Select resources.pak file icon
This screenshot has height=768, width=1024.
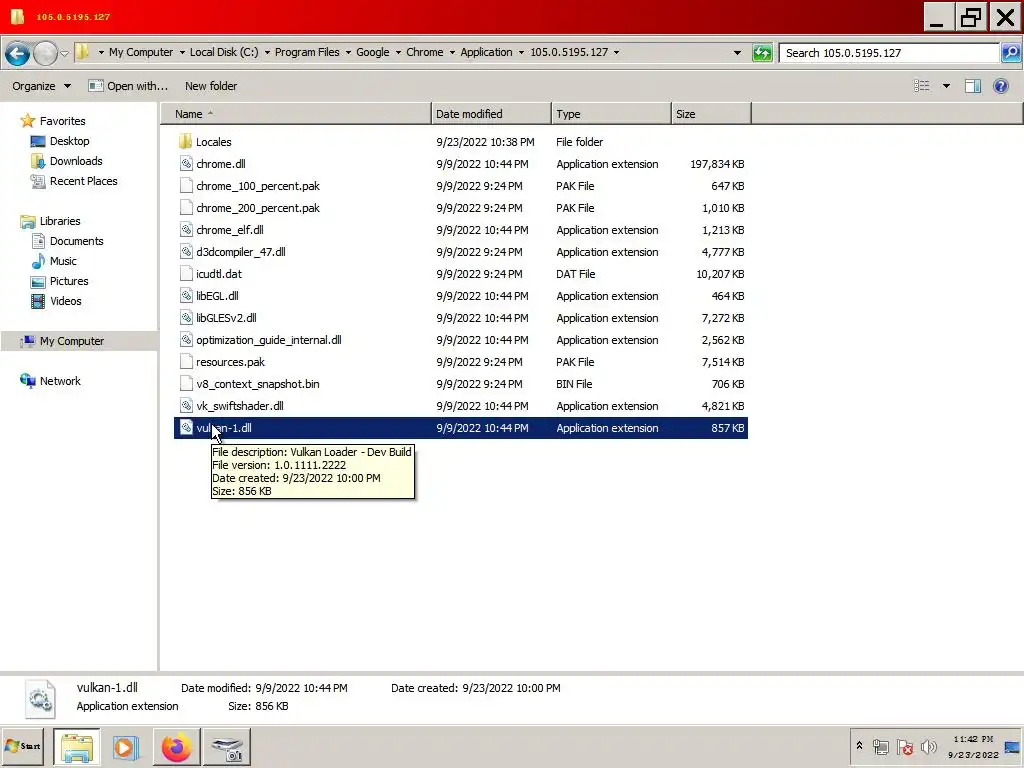(x=186, y=362)
